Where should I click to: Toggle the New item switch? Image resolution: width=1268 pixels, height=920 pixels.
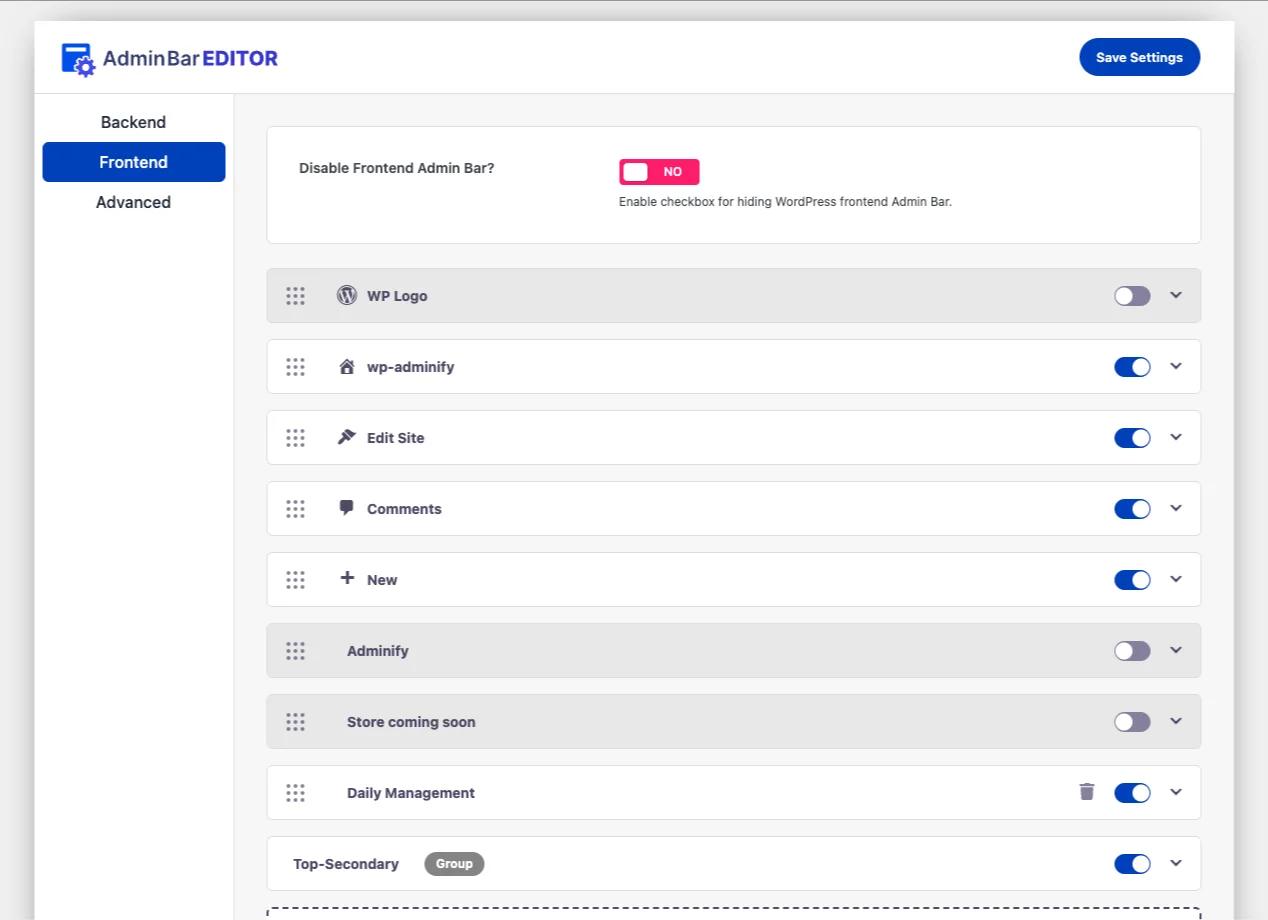[1132, 580]
